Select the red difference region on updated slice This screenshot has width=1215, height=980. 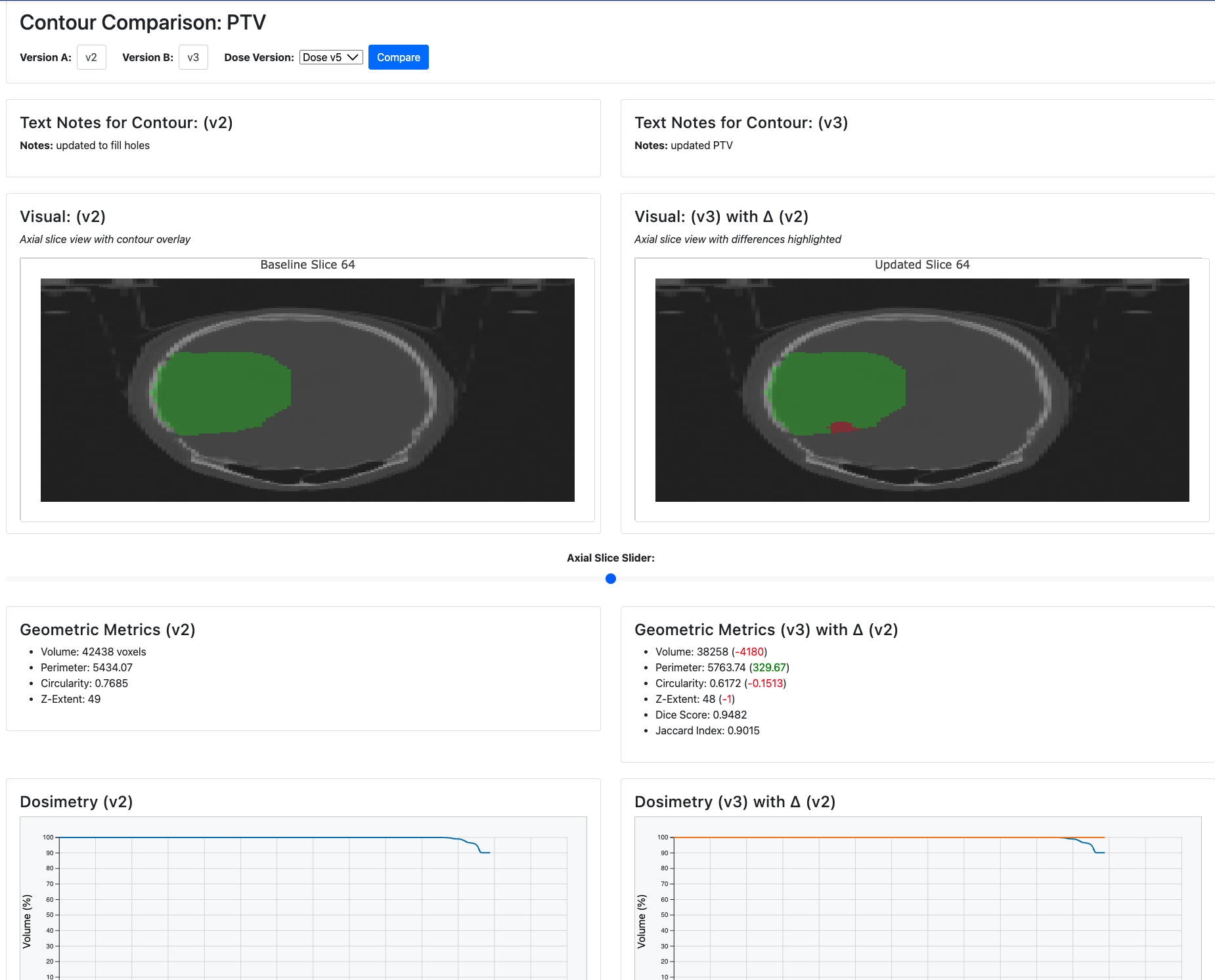(x=843, y=428)
